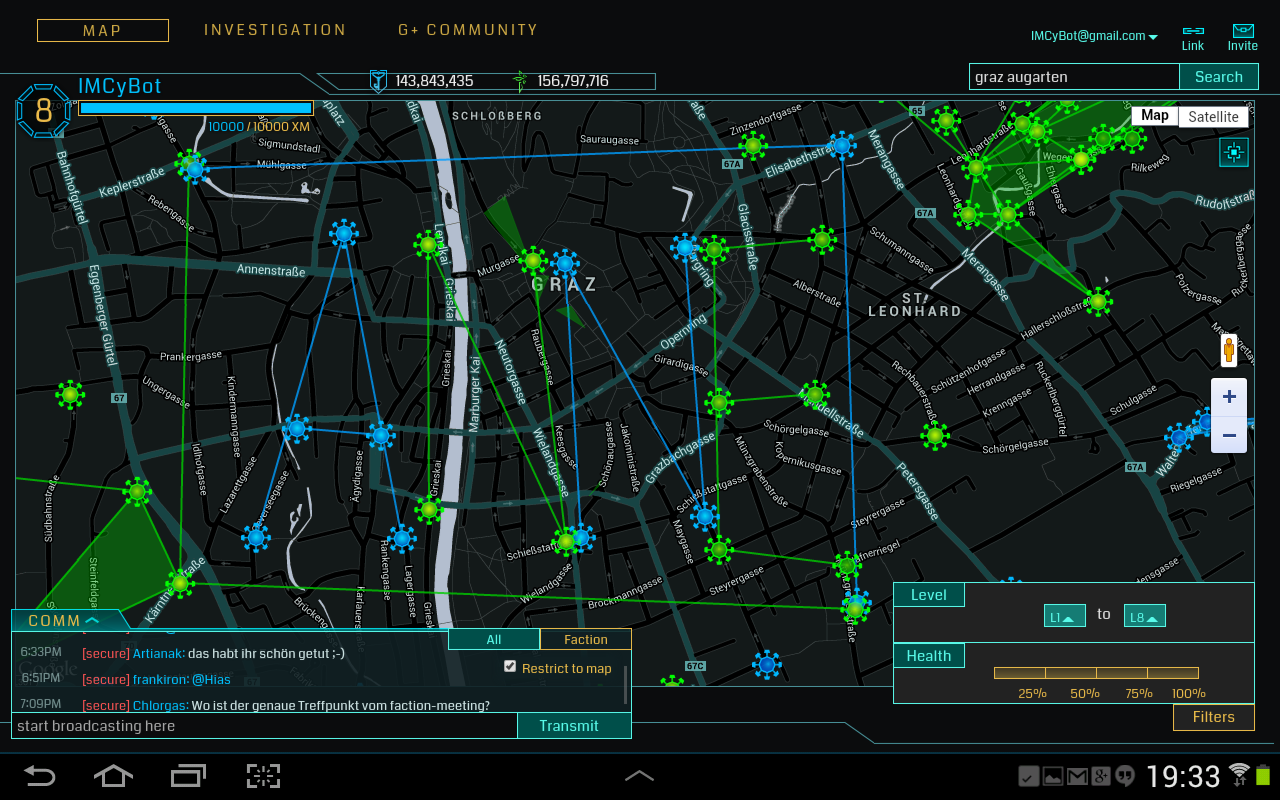Screen dimensions: 1280x800
Task: Zoom in with the plus button
Action: pyautogui.click(x=1229, y=397)
